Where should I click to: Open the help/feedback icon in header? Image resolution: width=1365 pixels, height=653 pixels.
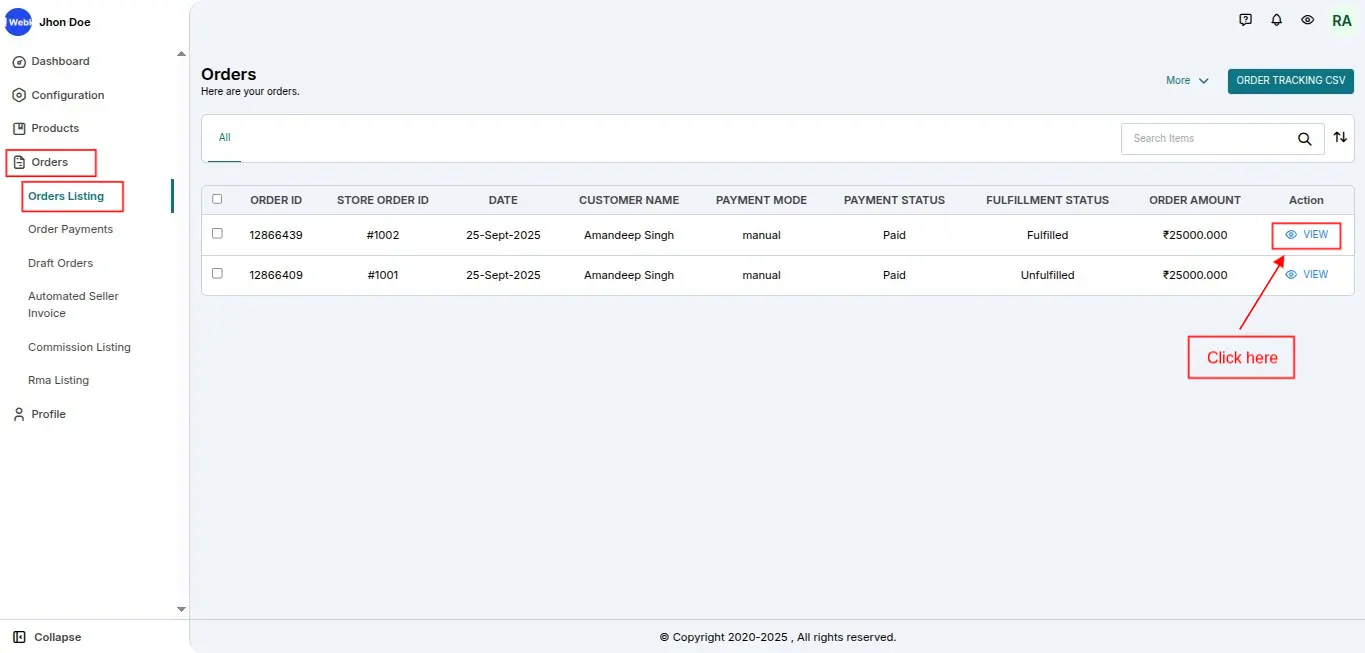[1245, 20]
